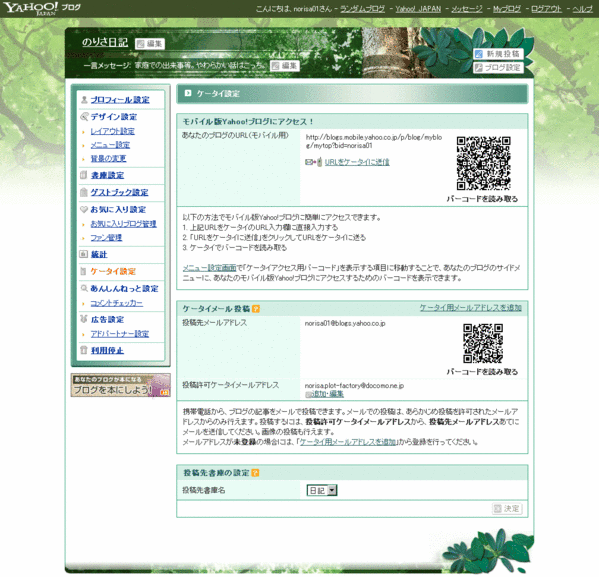The image size is (599, 577).
Task: Click the mail posting address QR code
Action: click(483, 344)
